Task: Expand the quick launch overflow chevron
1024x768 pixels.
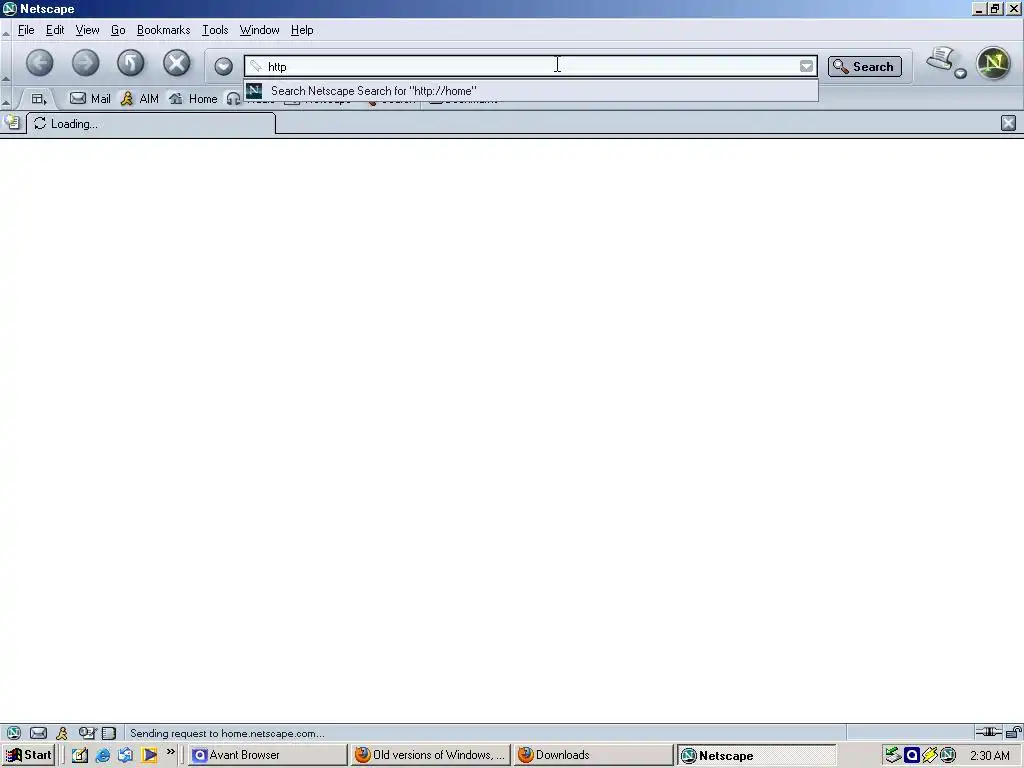Action: point(170,752)
